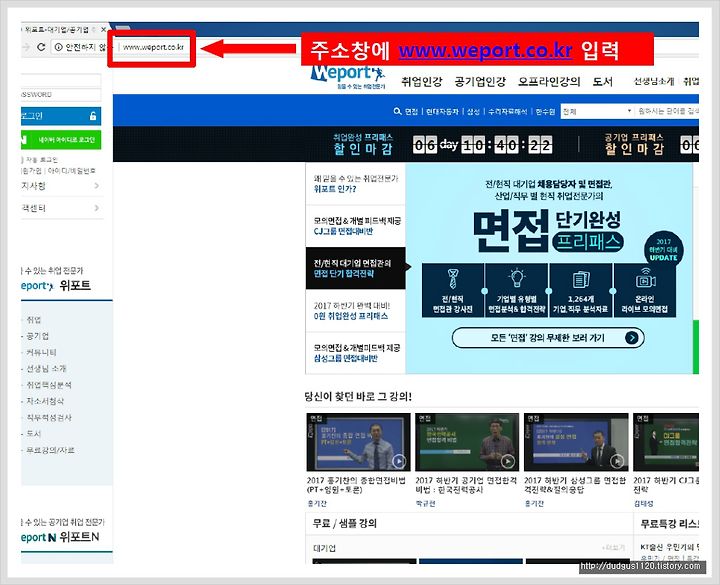Image resolution: width=720 pixels, height=585 pixels.
Task: Select the 현대자동차 quick search keyword
Action: 442,112
